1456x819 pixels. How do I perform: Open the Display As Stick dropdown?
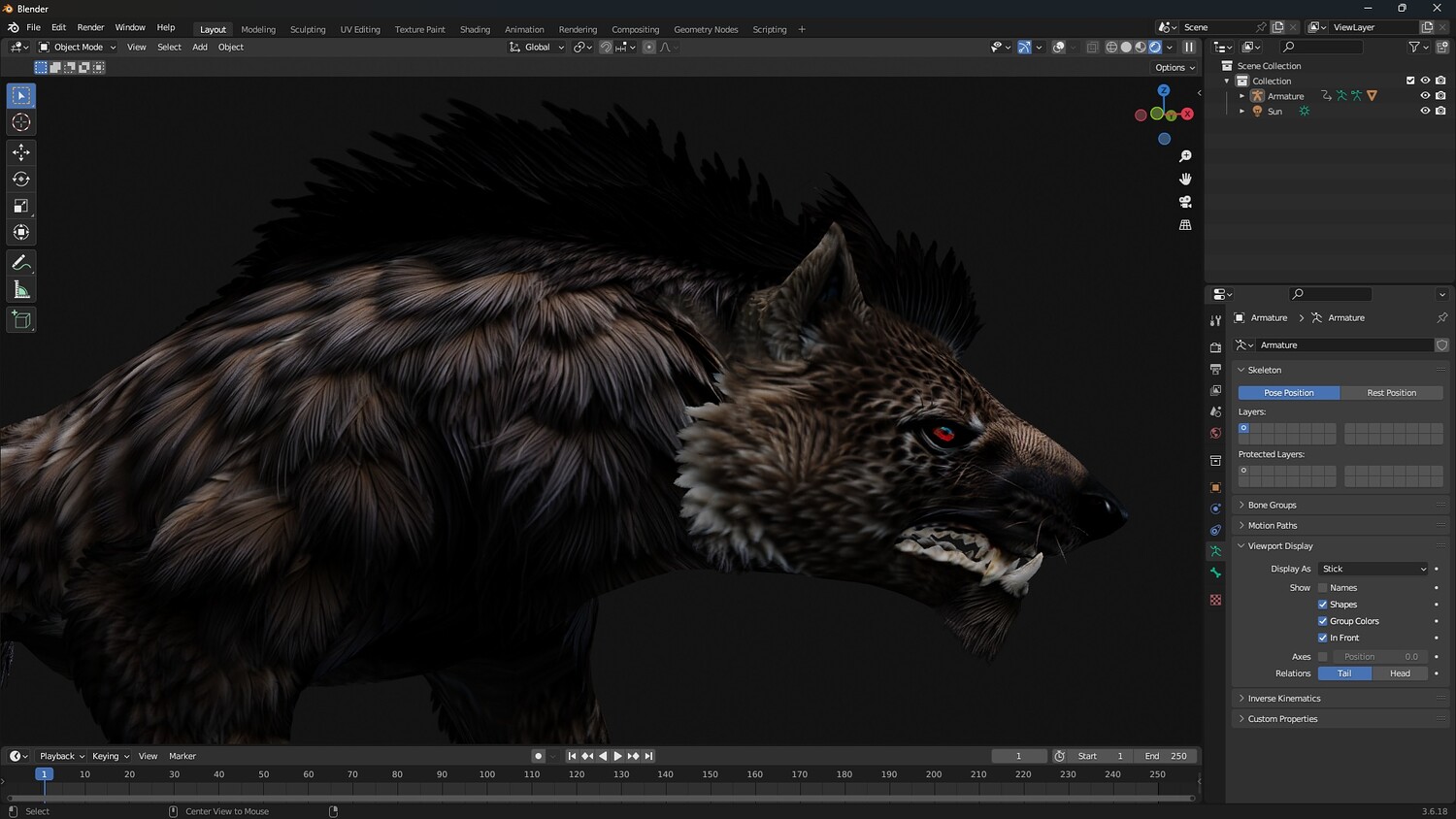[x=1373, y=569]
